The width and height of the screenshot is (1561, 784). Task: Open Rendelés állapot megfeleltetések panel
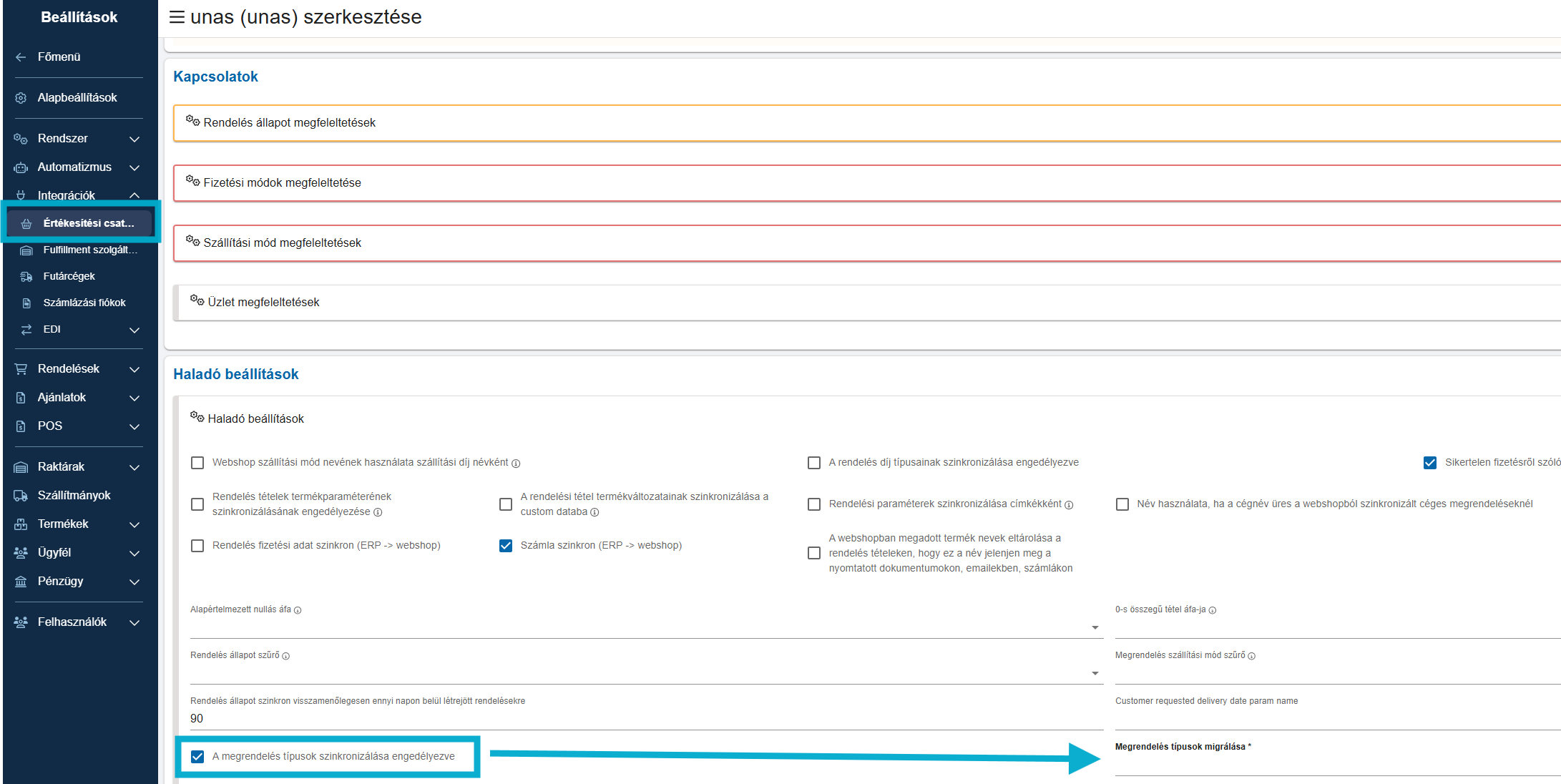tap(867, 123)
